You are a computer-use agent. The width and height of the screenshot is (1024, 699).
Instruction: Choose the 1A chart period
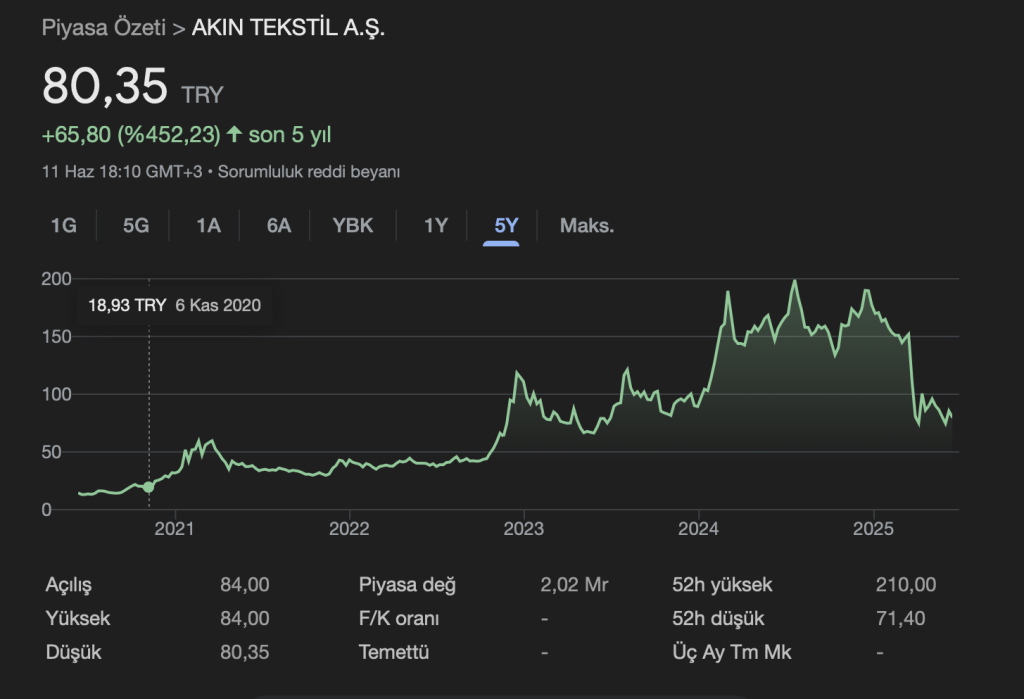click(x=208, y=225)
